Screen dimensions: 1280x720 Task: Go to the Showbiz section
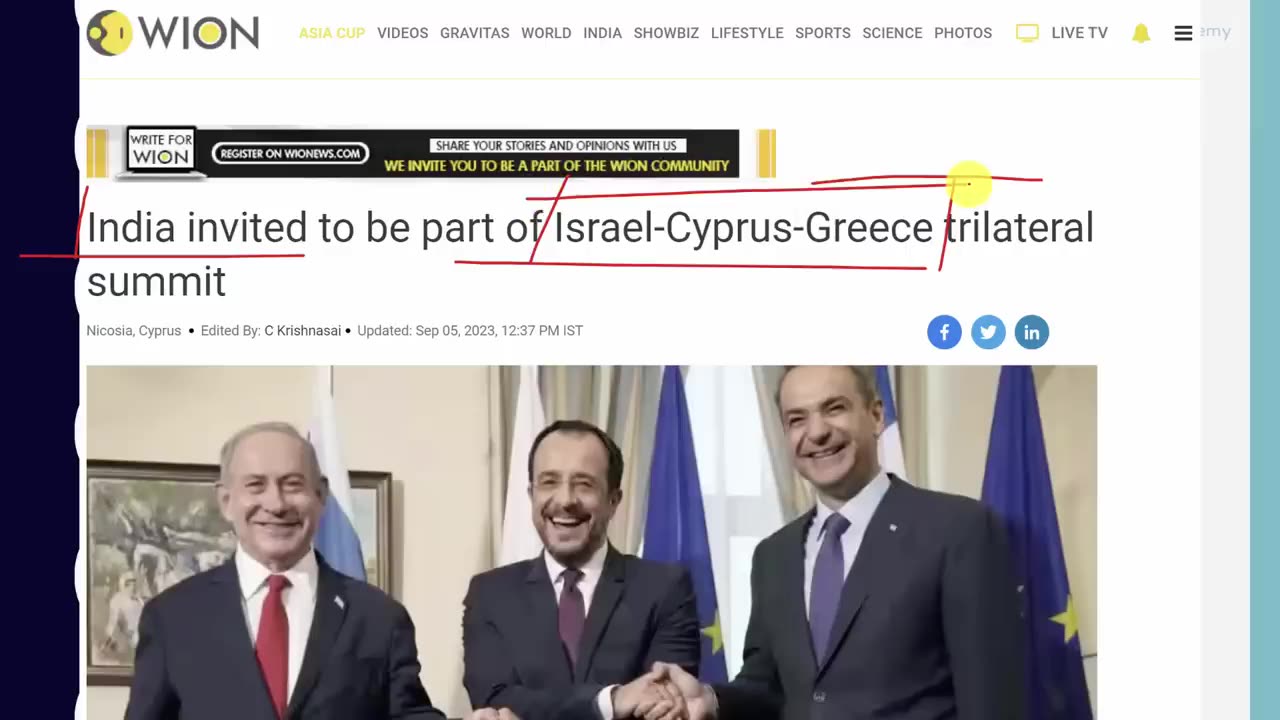(x=666, y=33)
